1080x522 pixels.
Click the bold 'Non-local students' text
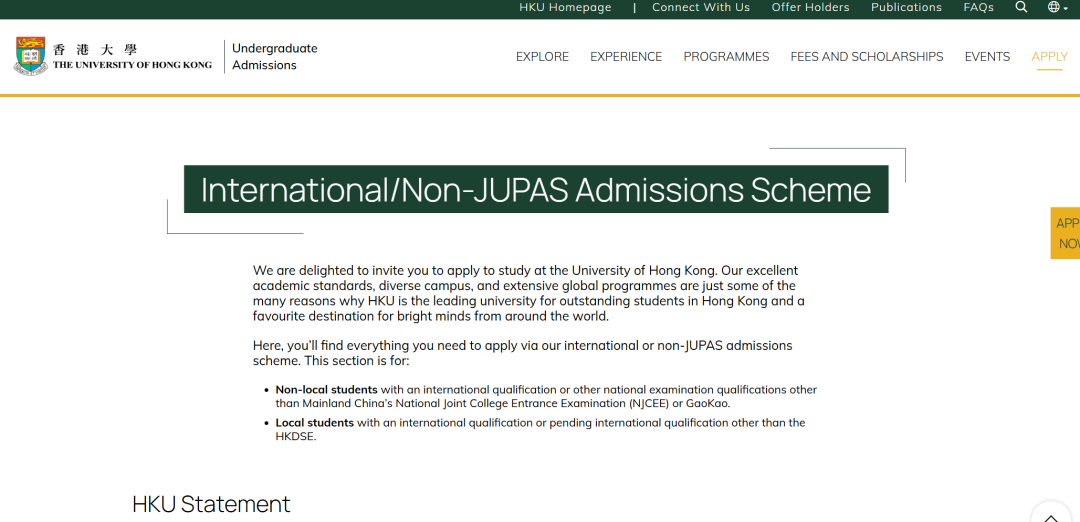tap(326, 390)
